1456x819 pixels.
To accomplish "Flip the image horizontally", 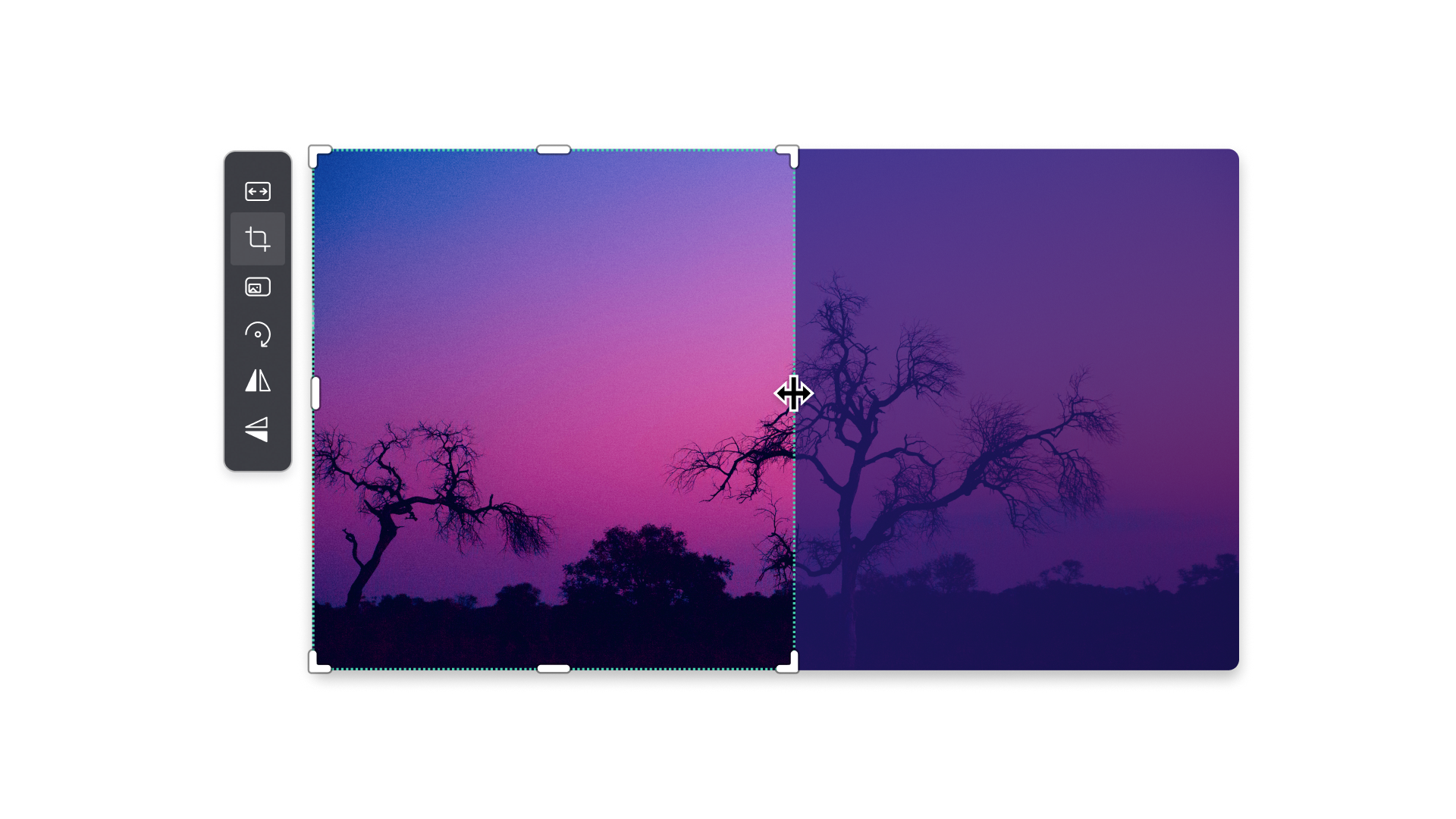I will (x=258, y=381).
